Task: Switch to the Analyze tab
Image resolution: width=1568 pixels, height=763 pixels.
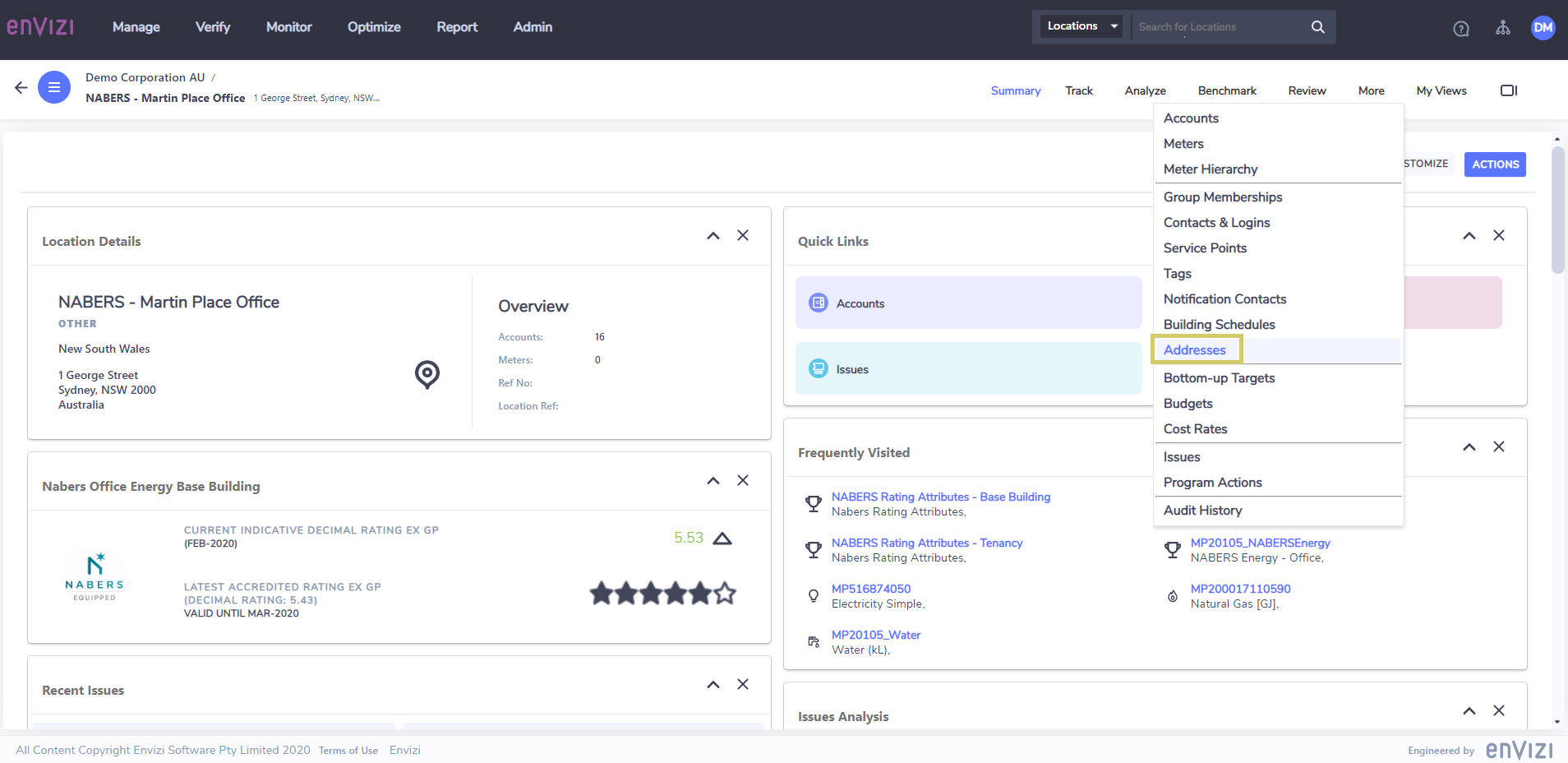Action: point(1146,90)
